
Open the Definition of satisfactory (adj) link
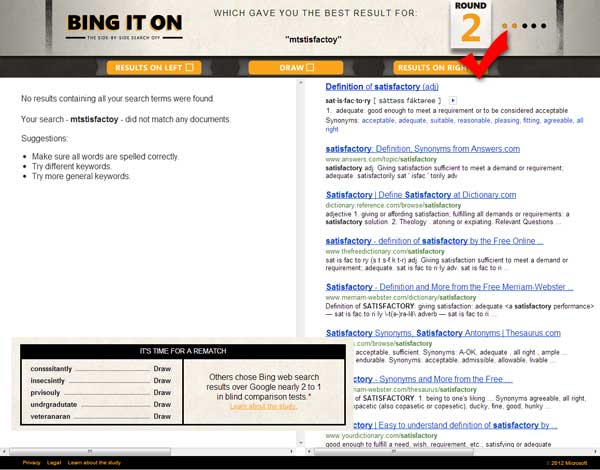coord(382,87)
